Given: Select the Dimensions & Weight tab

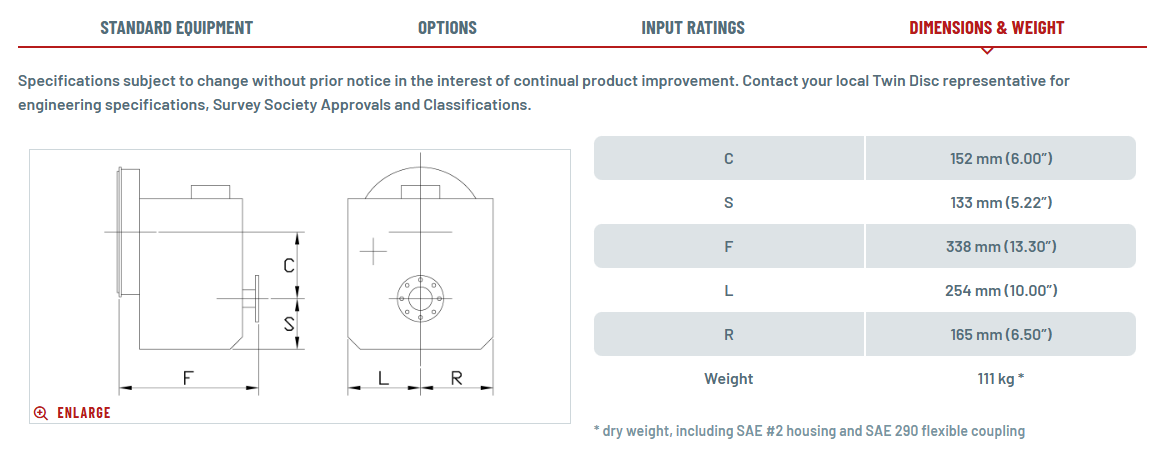Looking at the screenshot, I should coord(986,28).
